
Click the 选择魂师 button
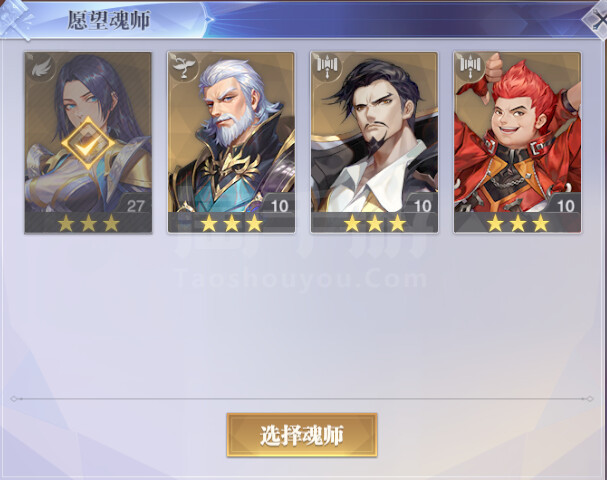tap(302, 435)
